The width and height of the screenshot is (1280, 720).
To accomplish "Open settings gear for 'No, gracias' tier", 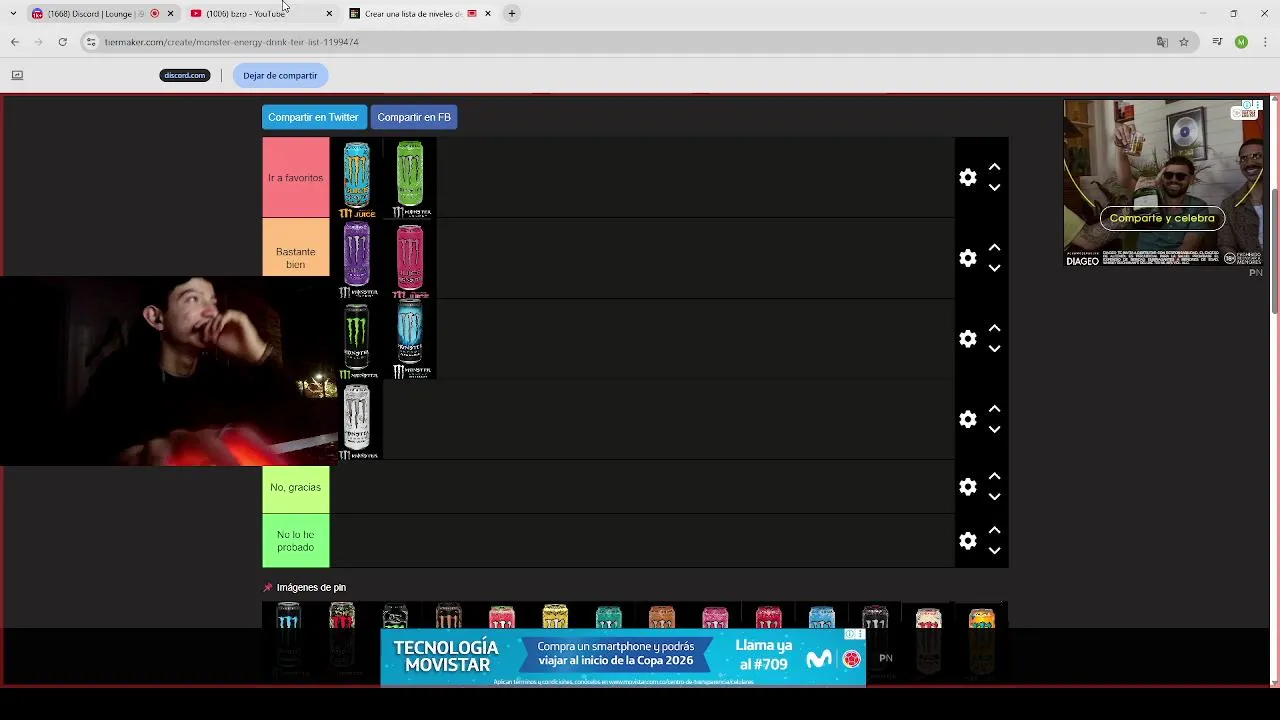I will pyautogui.click(x=967, y=486).
